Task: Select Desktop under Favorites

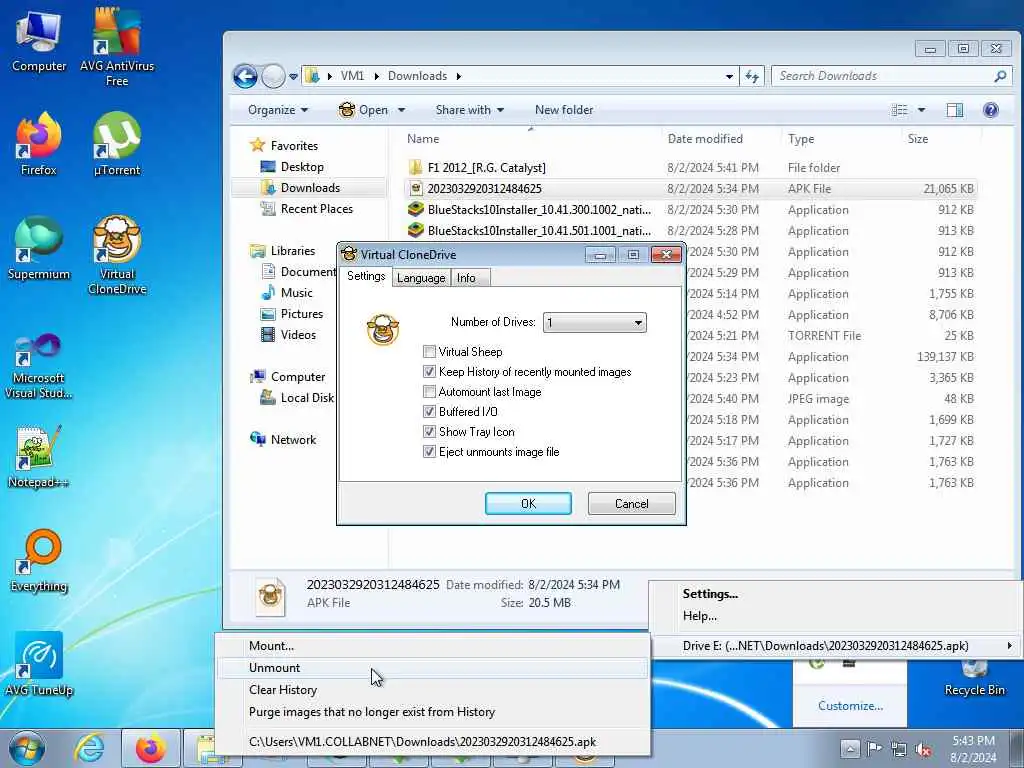Action: (302, 167)
